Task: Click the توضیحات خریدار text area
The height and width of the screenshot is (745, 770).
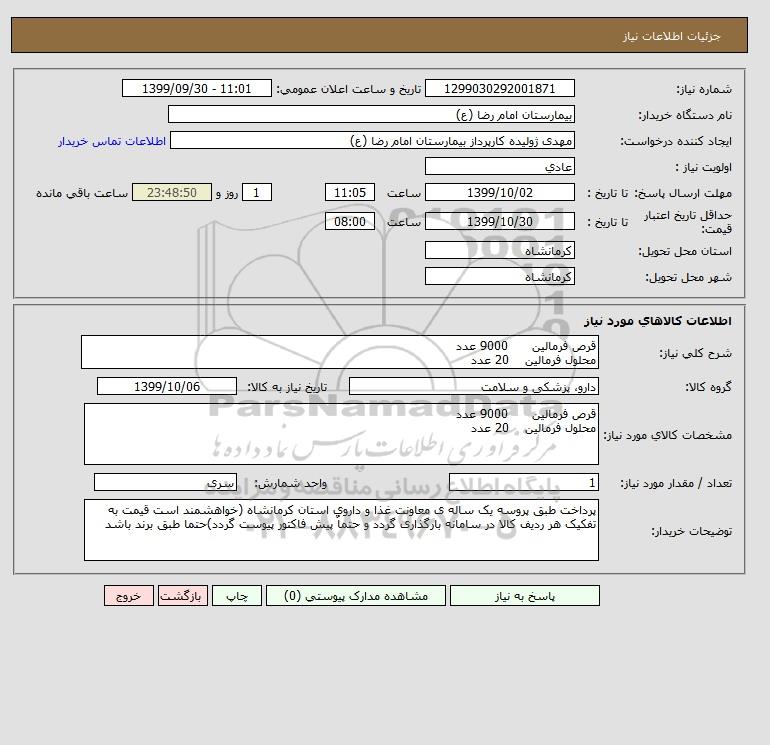Action: (x=341, y=530)
